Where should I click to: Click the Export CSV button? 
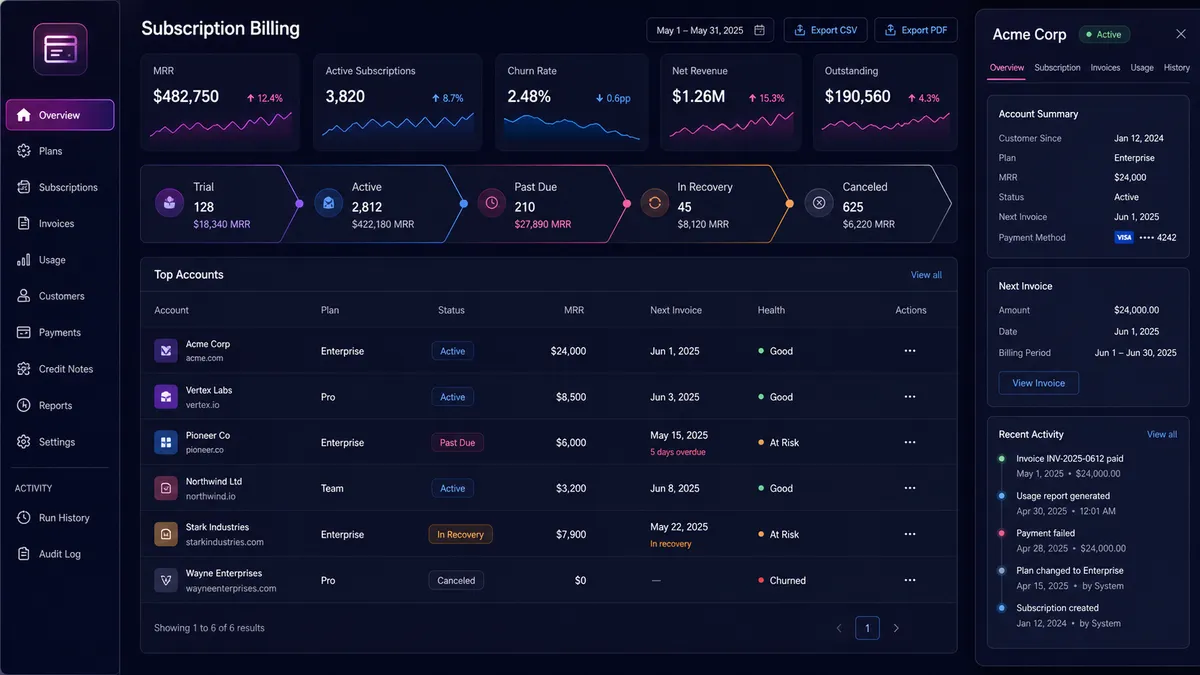(825, 30)
